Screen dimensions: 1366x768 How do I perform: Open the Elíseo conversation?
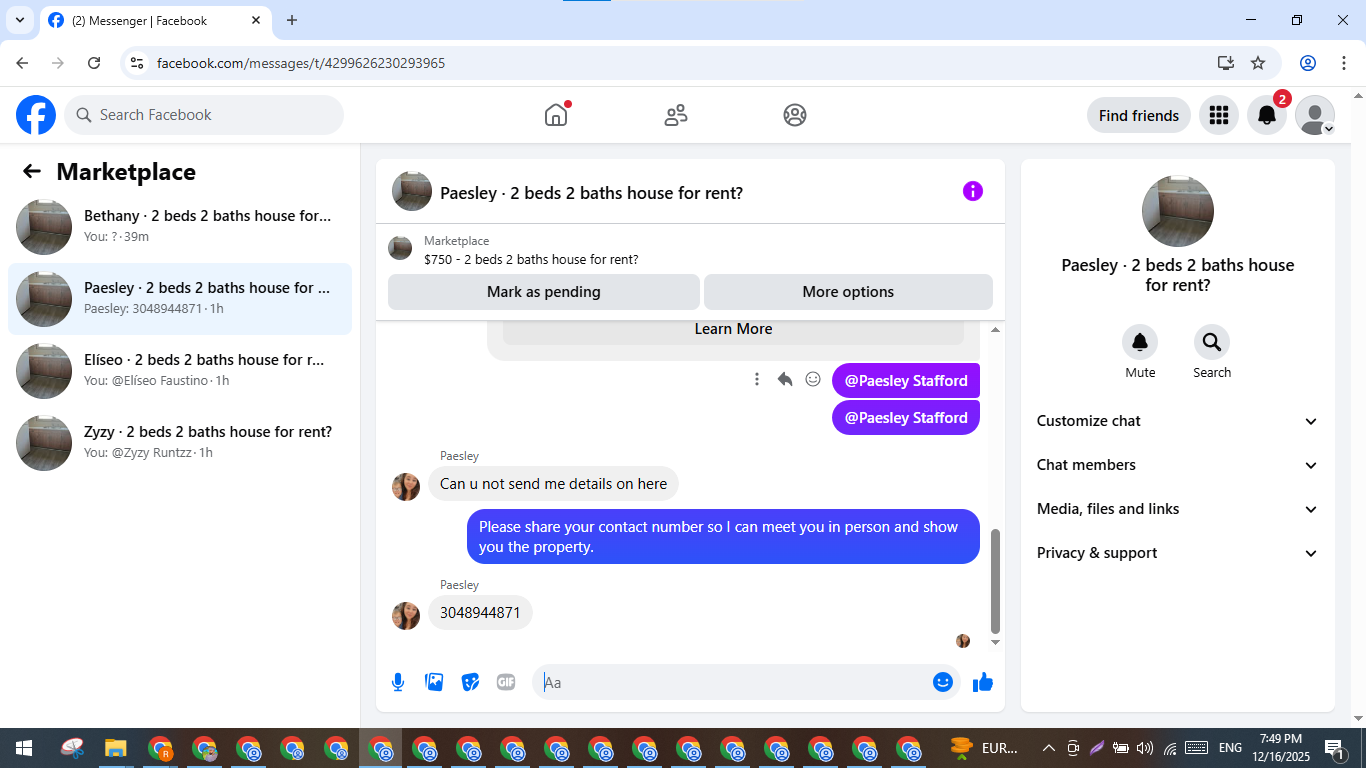tap(180, 371)
